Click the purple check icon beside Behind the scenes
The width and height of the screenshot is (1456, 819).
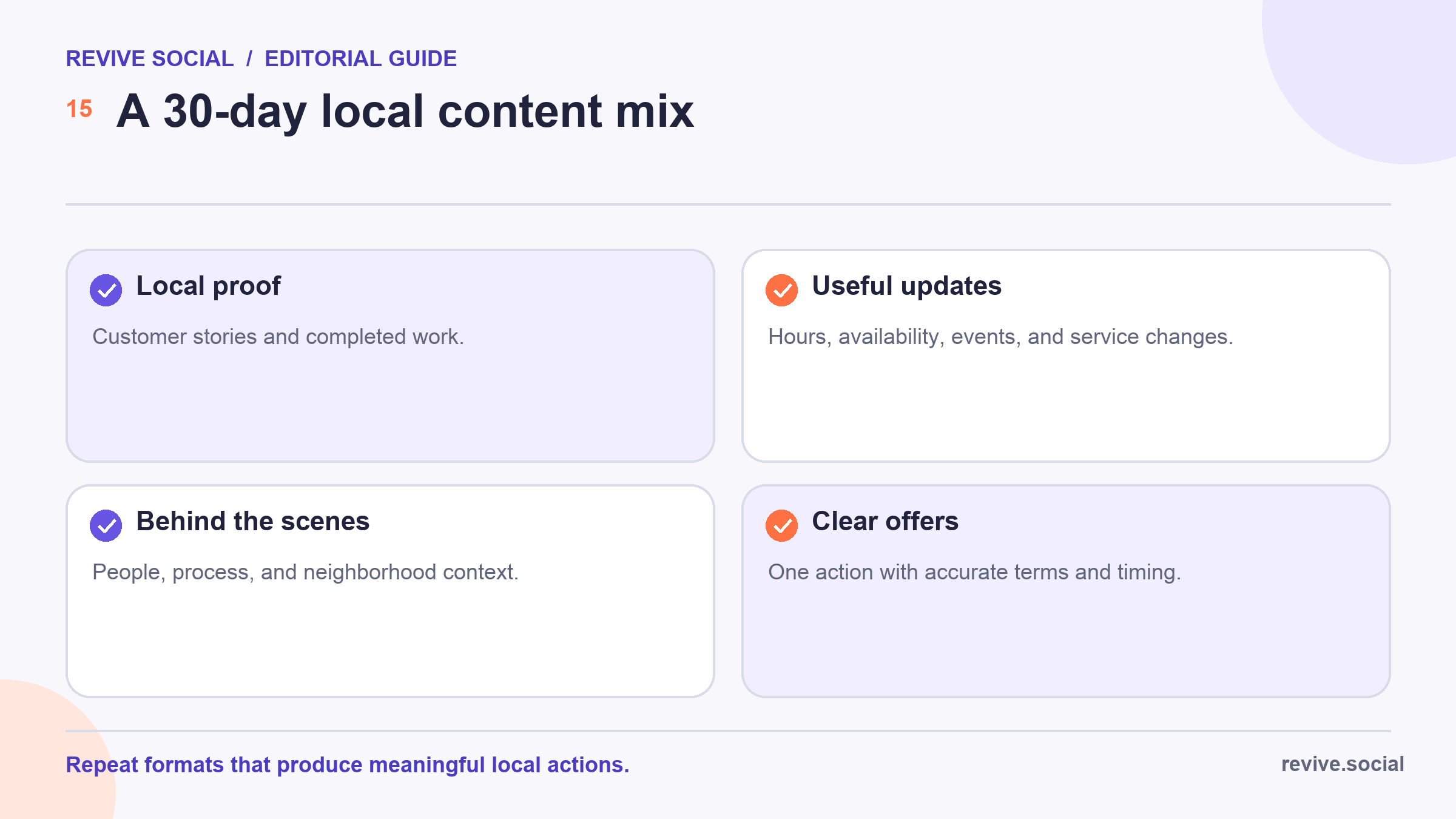(x=106, y=525)
